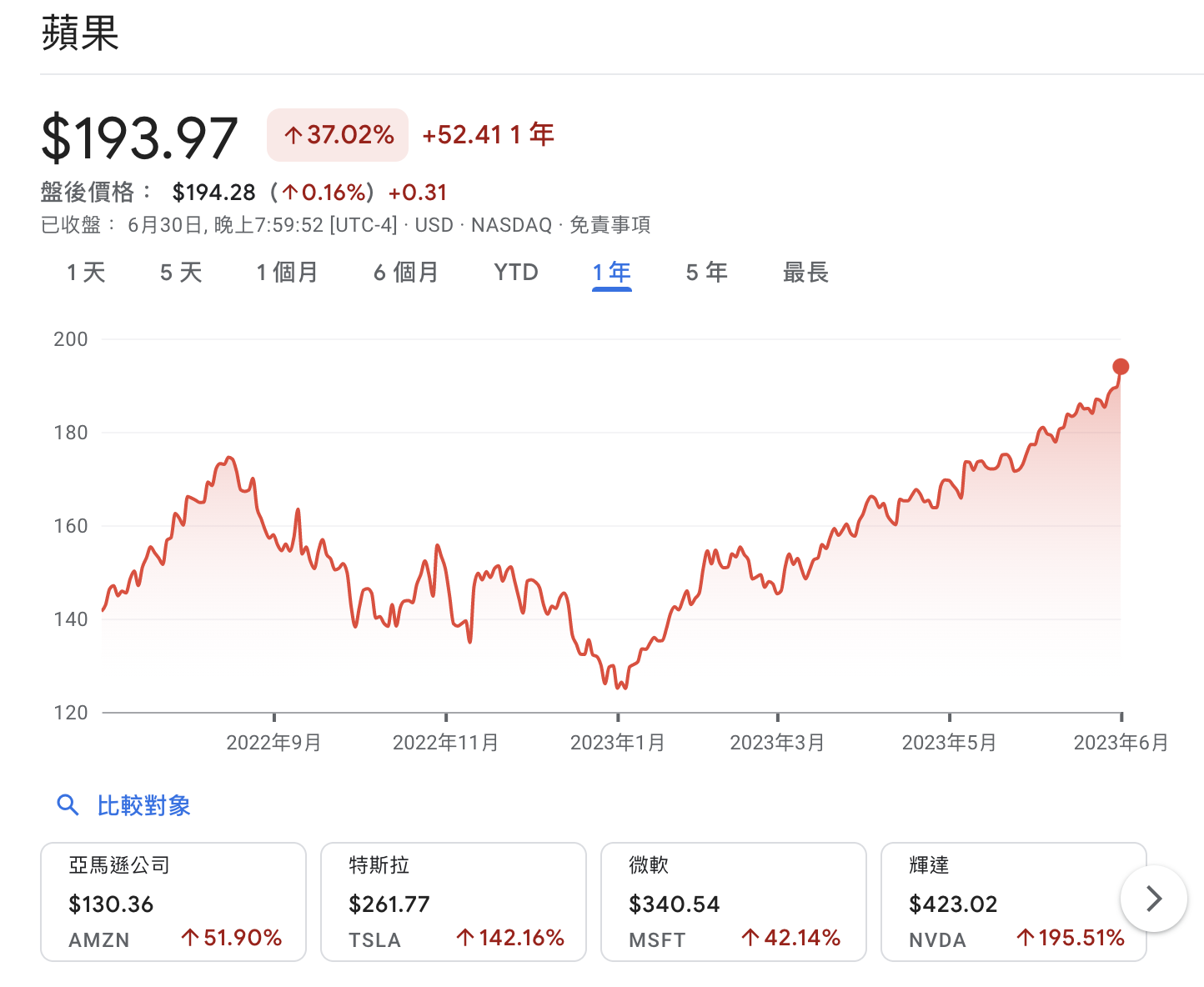
Task: Click the magnifier icon beside 比較對象
Action: pyautogui.click(x=68, y=805)
